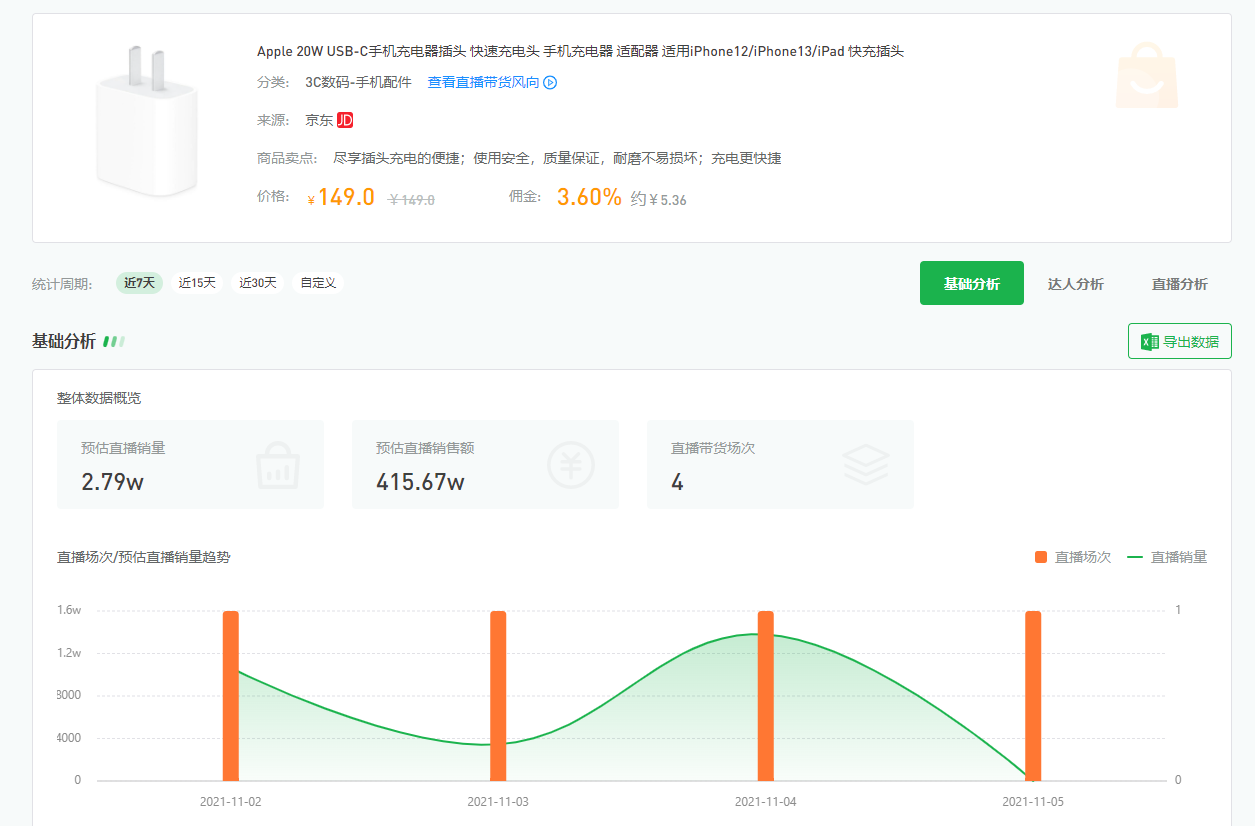This screenshot has height=826, width=1255.
Task: Click the JD source logo icon
Action: pyautogui.click(x=345, y=120)
